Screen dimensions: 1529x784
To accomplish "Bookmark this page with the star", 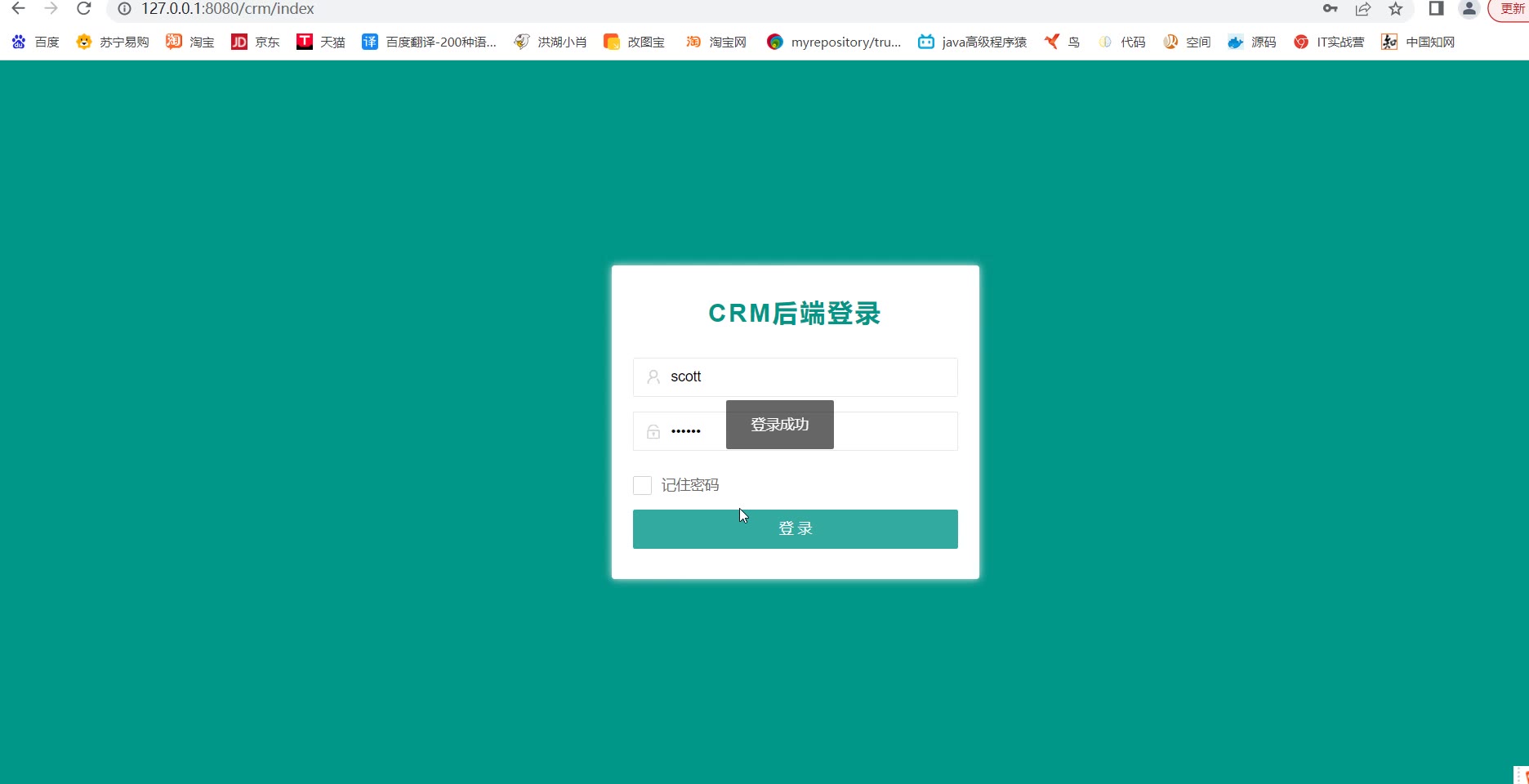I will [x=1396, y=9].
